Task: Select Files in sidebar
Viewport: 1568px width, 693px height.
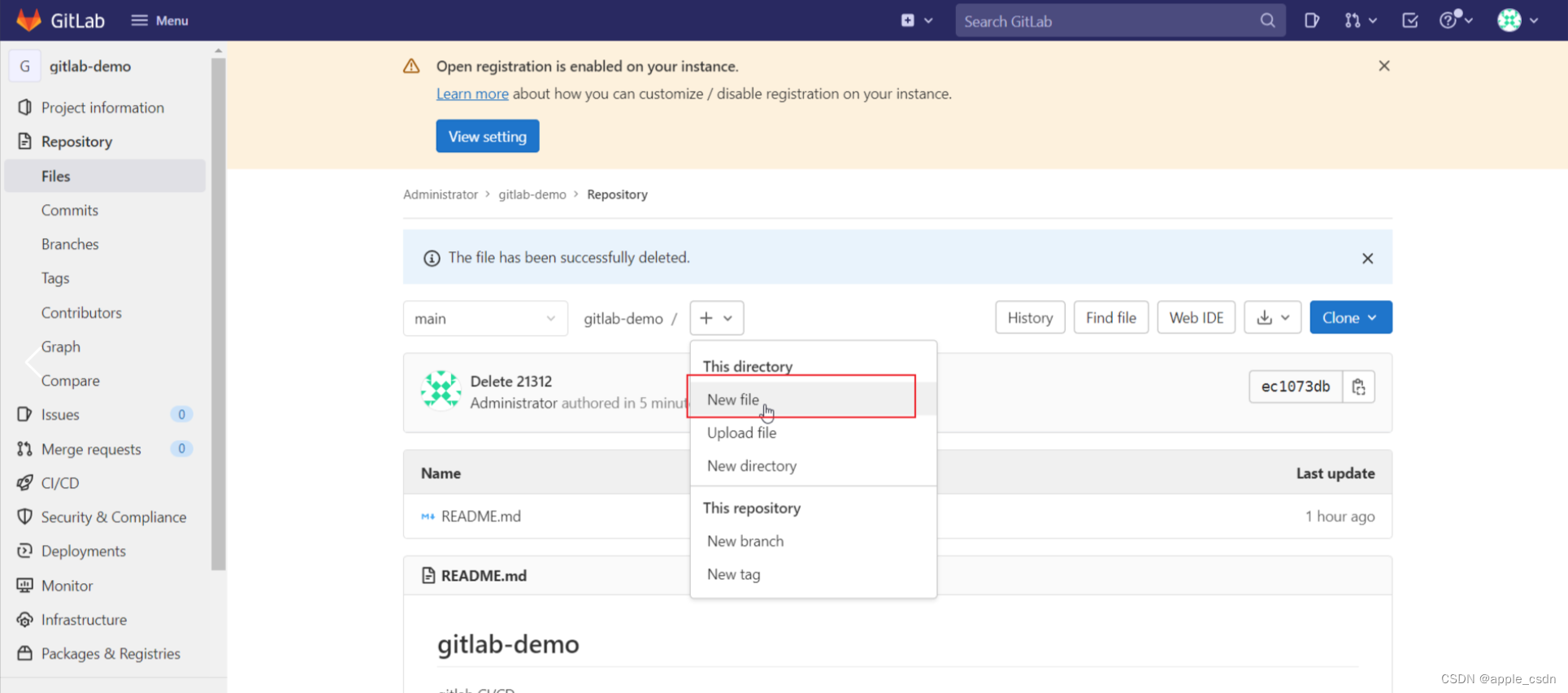Action: coord(105,176)
